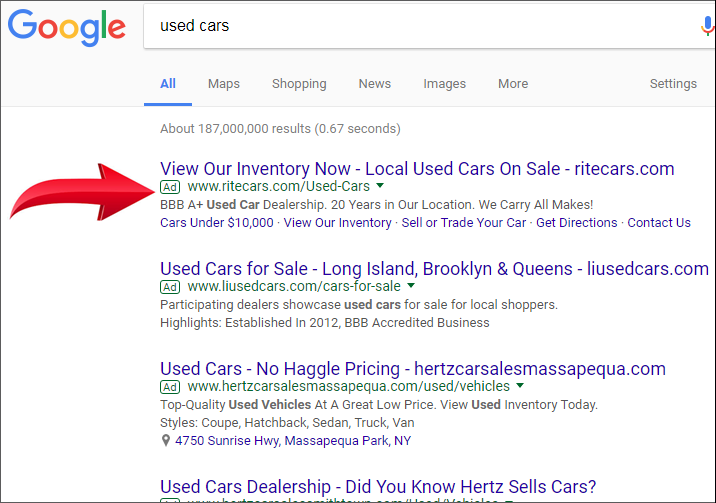This screenshot has width=716, height=503.
Task: Click the microphone voice search icon
Action: [707, 26]
